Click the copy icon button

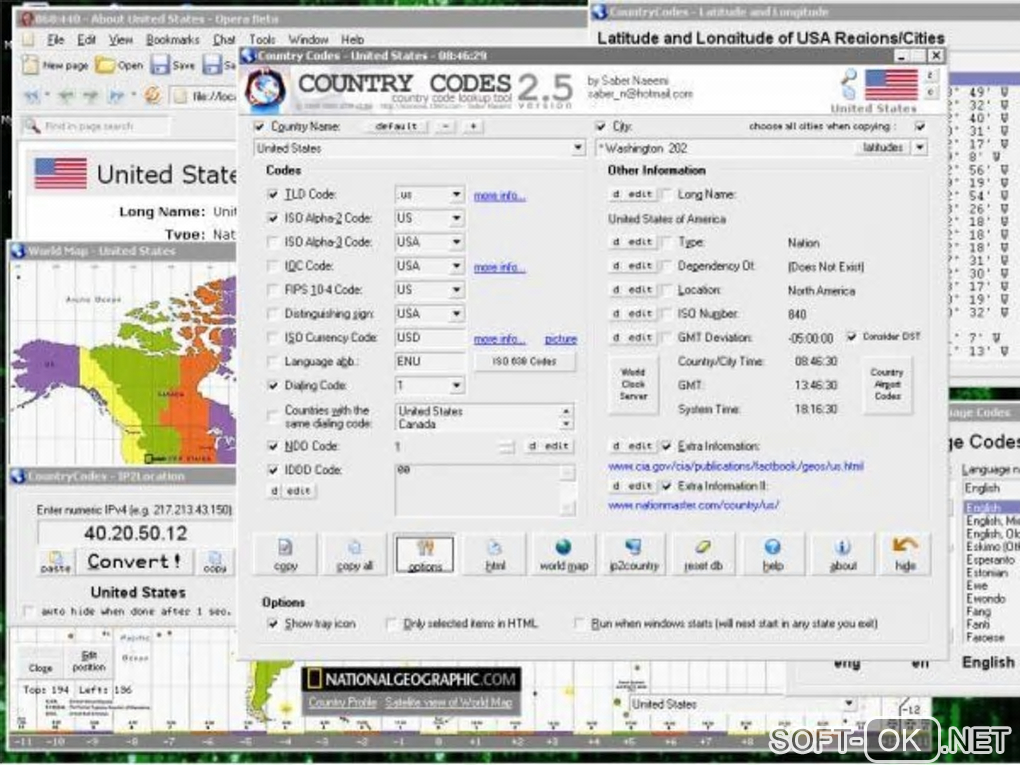[x=286, y=554]
